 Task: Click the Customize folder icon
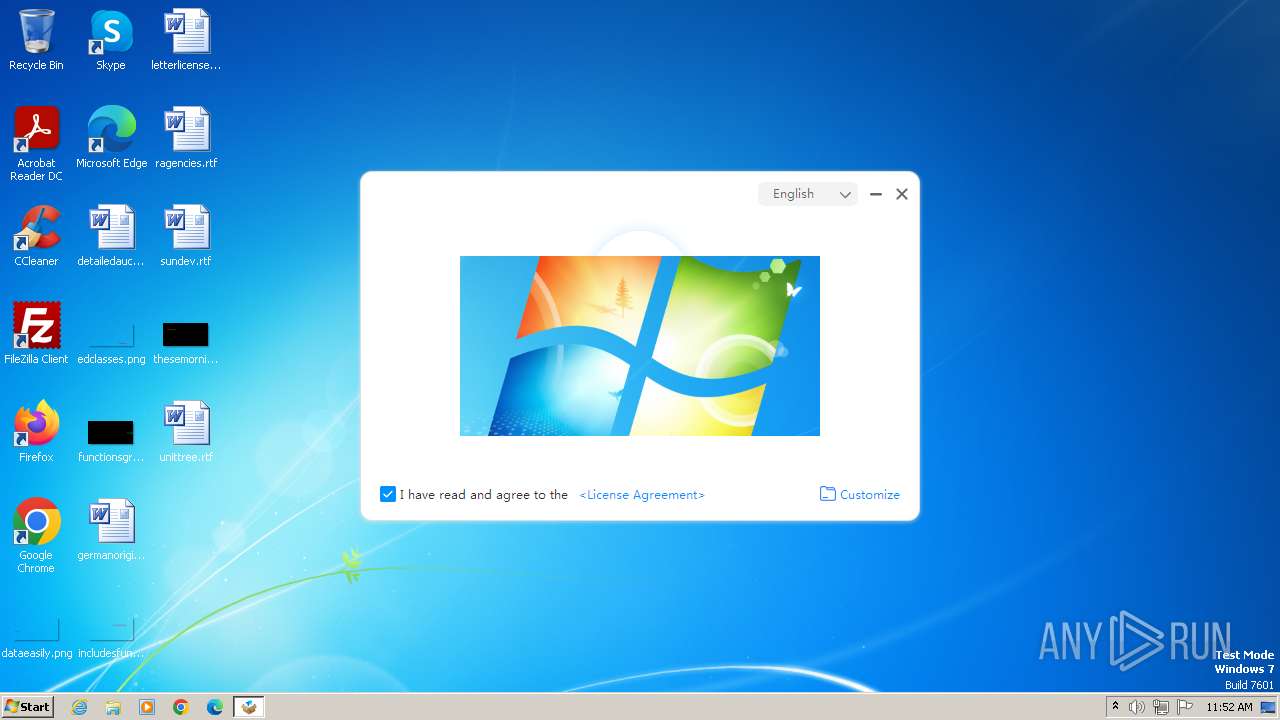pyautogui.click(x=828, y=494)
